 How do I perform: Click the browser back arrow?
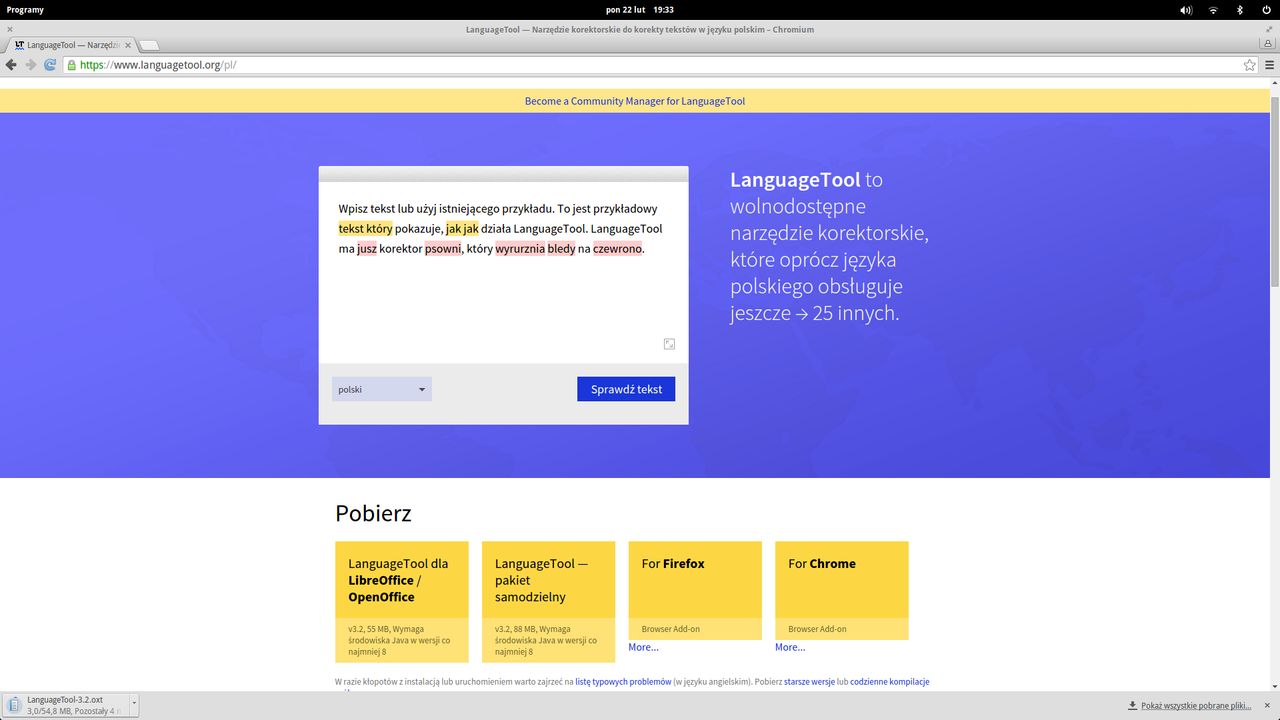pyautogui.click(x=11, y=65)
